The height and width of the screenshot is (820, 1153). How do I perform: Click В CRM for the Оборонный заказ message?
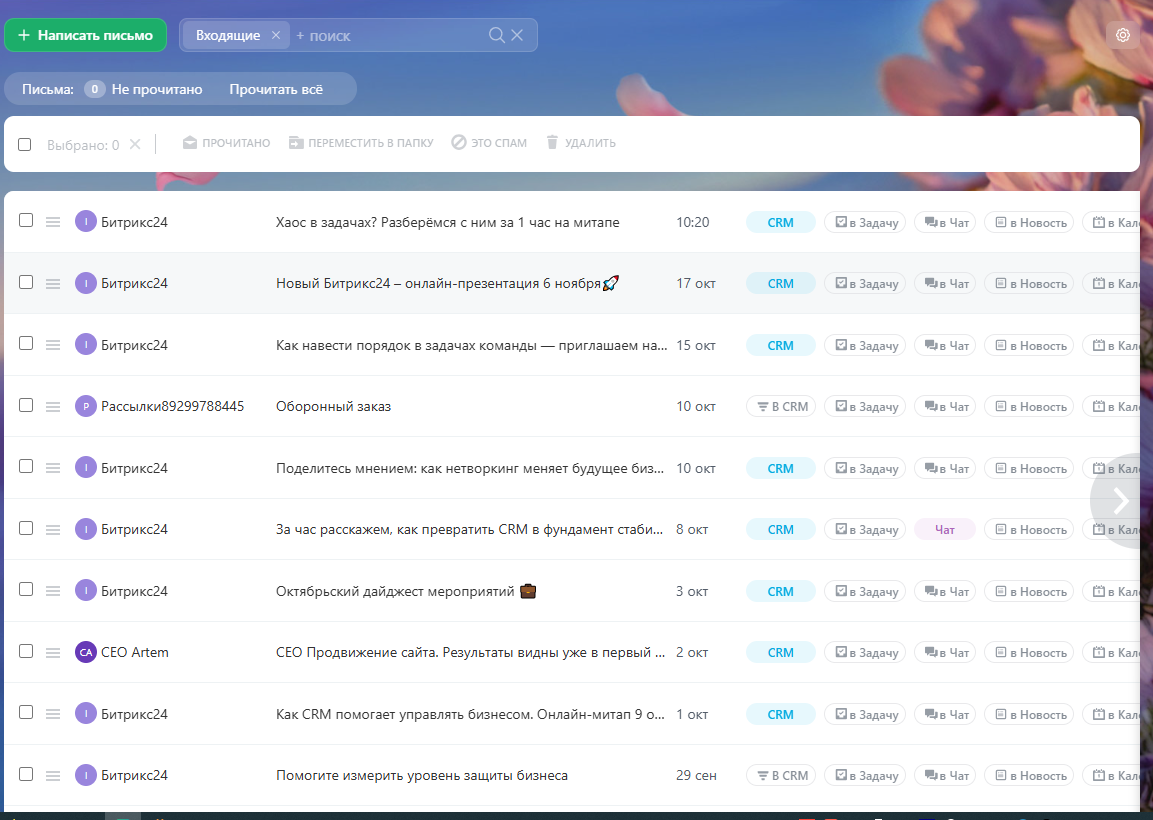[781, 406]
